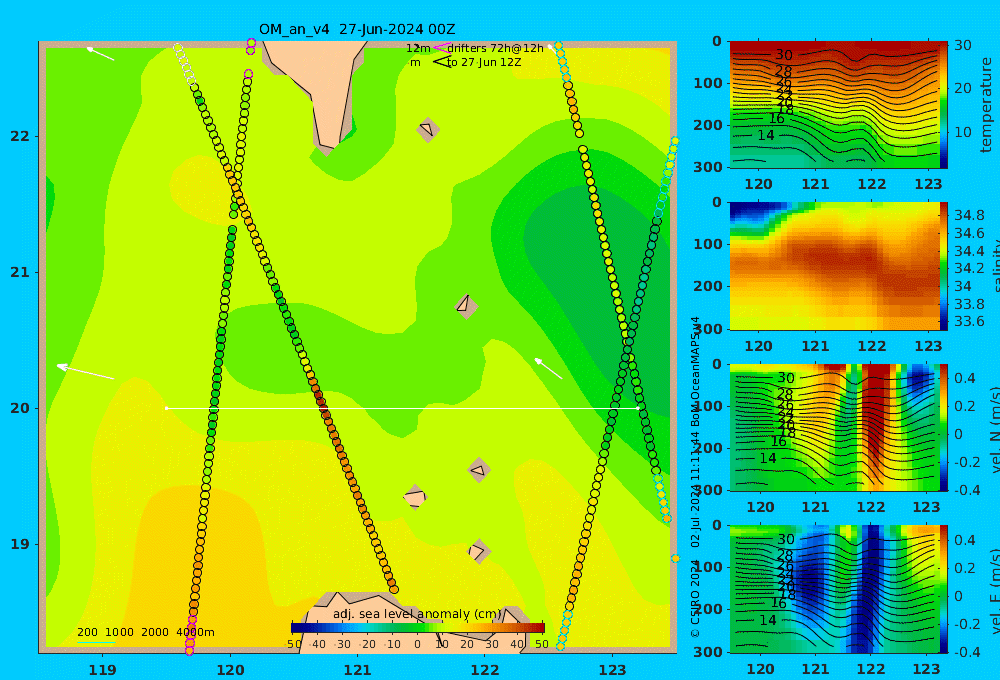Open the eastward velocity cross-section panel
Viewport: 1000px width, 680px height.
click(834, 589)
